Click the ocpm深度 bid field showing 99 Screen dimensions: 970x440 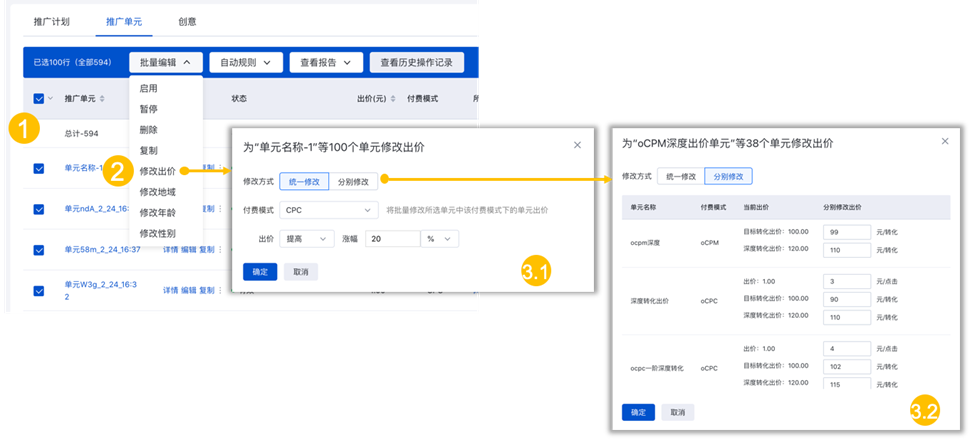pos(845,232)
